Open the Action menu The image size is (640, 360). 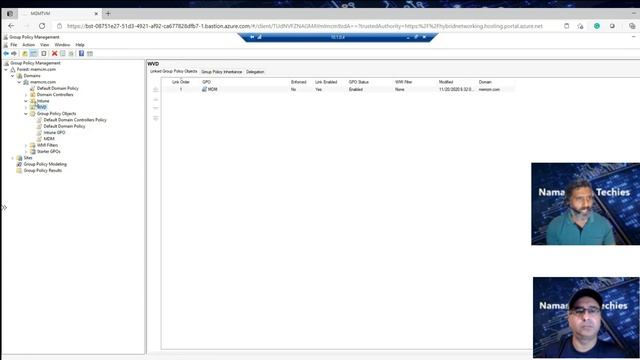point(28,45)
